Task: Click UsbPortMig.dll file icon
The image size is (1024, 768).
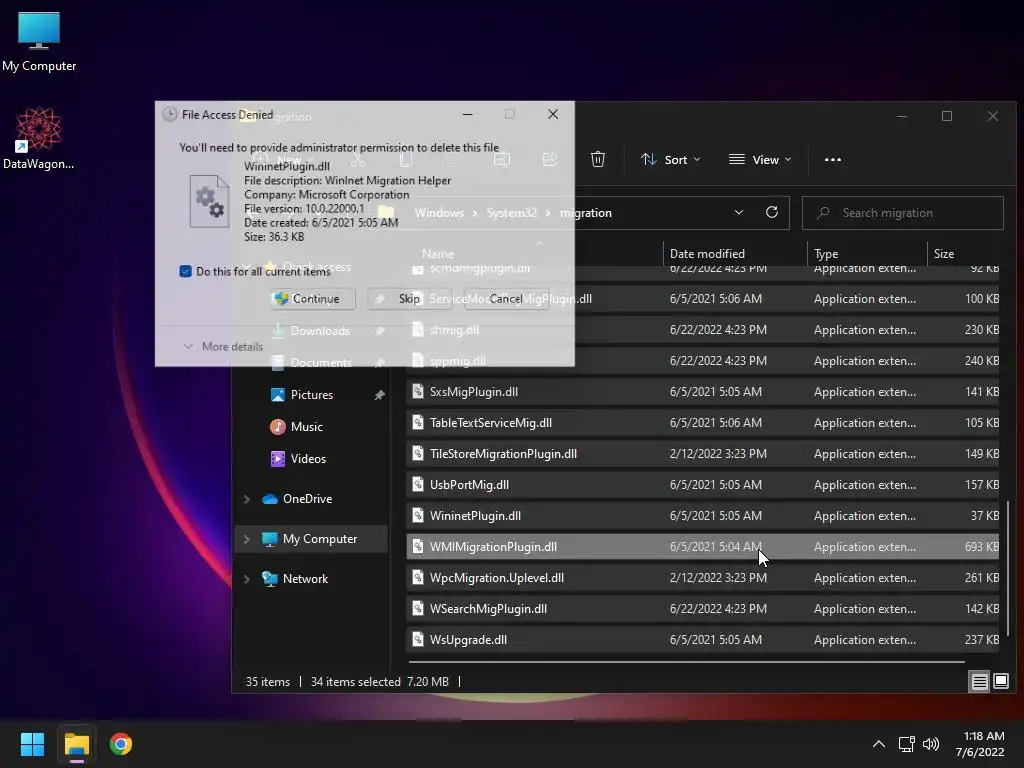Action: tap(418, 485)
